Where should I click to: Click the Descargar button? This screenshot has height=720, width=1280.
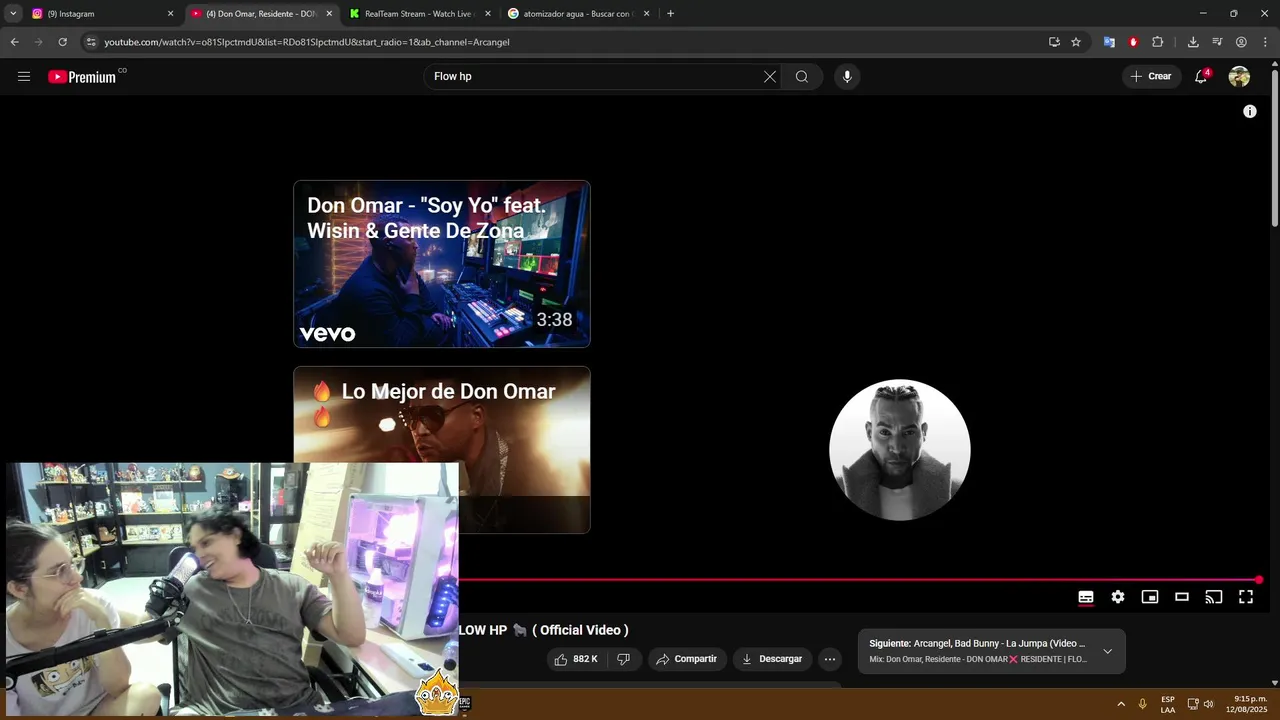(x=772, y=659)
